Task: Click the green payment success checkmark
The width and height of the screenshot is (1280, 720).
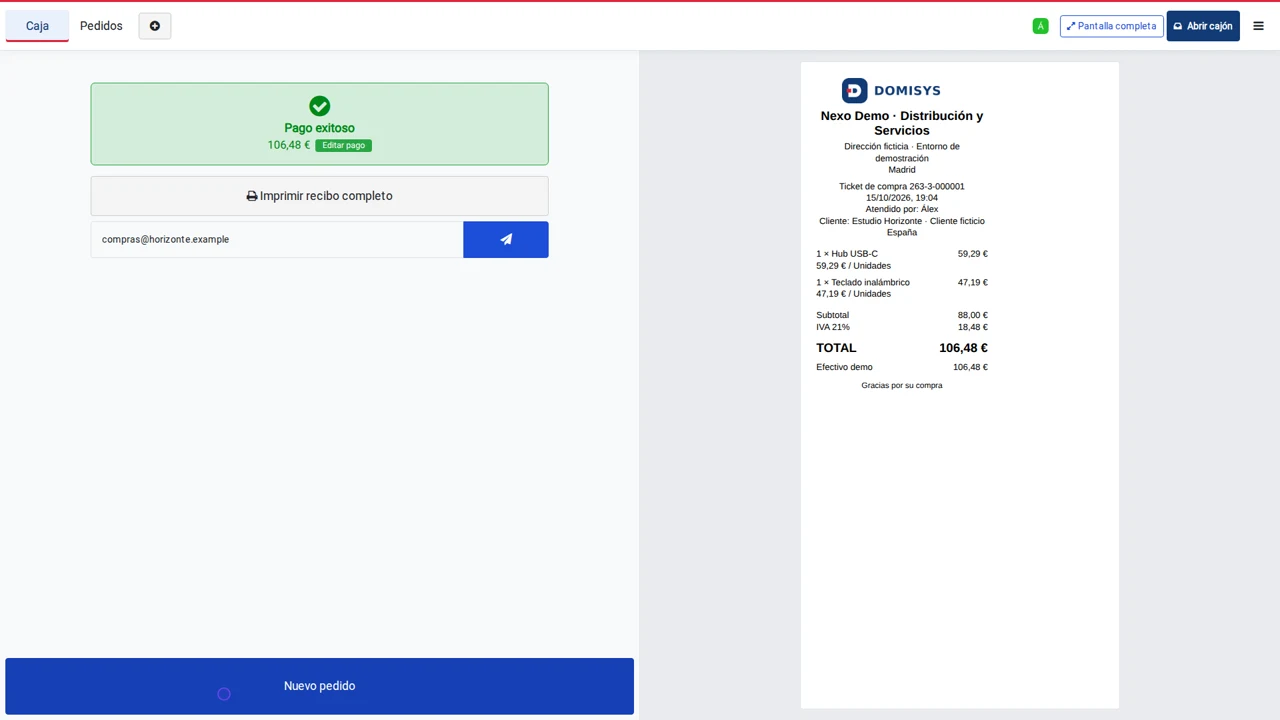Action: (319, 106)
